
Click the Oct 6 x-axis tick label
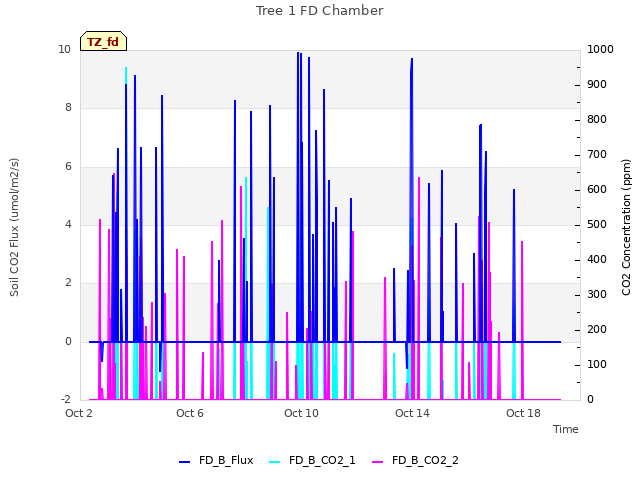coord(190,413)
